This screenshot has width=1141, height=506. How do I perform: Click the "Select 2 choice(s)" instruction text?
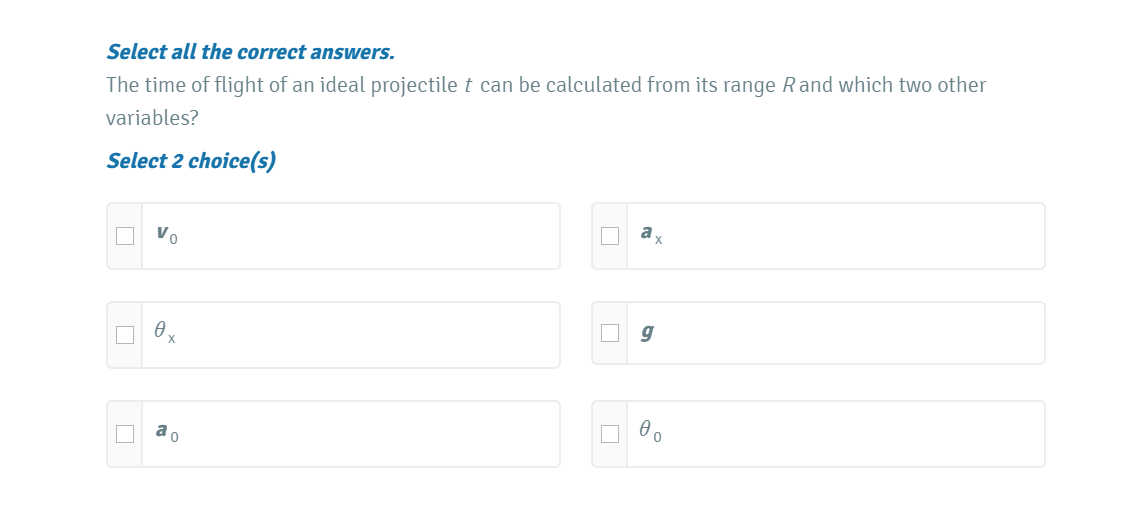coord(191,161)
